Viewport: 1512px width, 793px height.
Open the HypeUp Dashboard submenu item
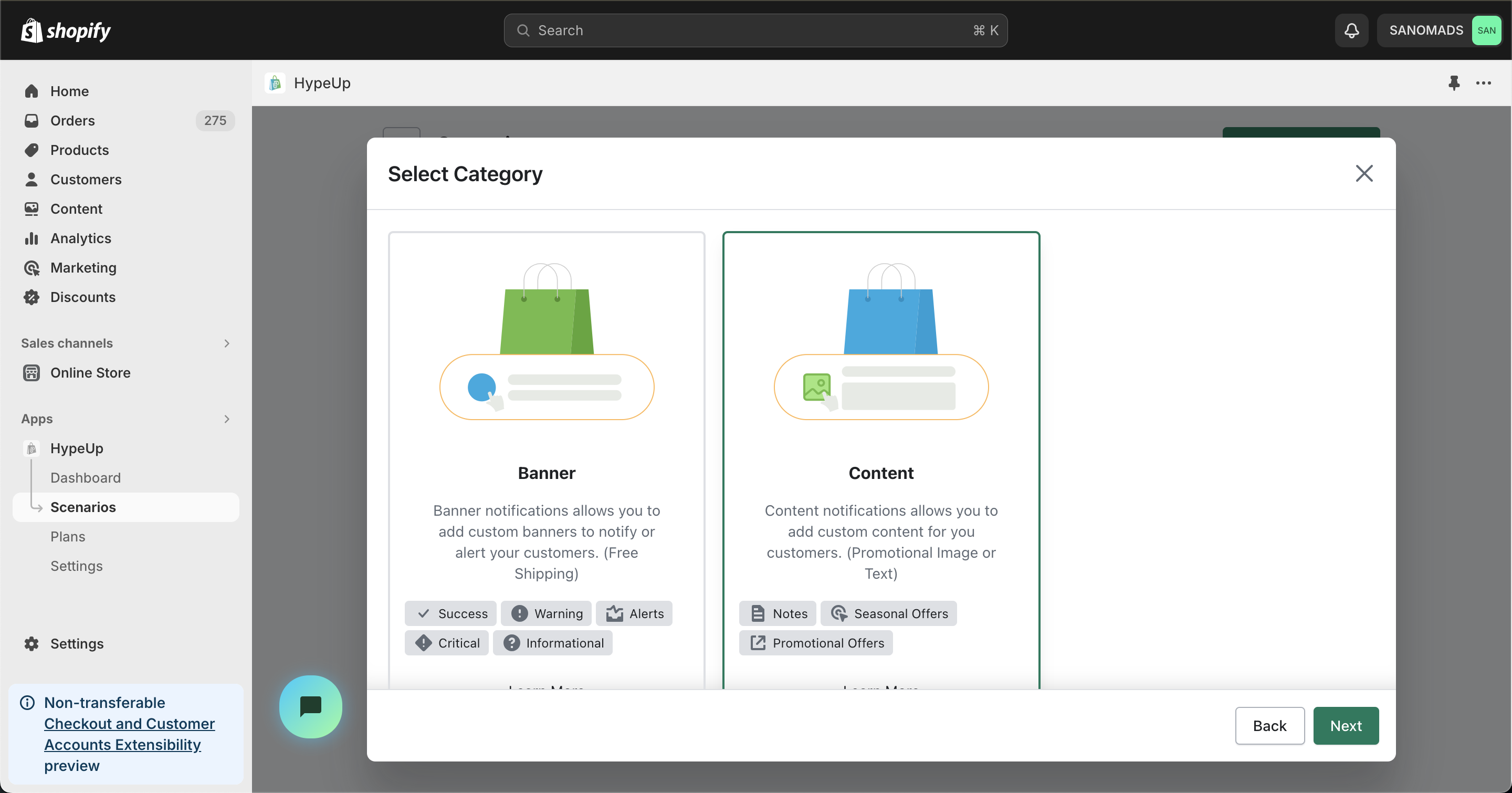[x=85, y=478]
